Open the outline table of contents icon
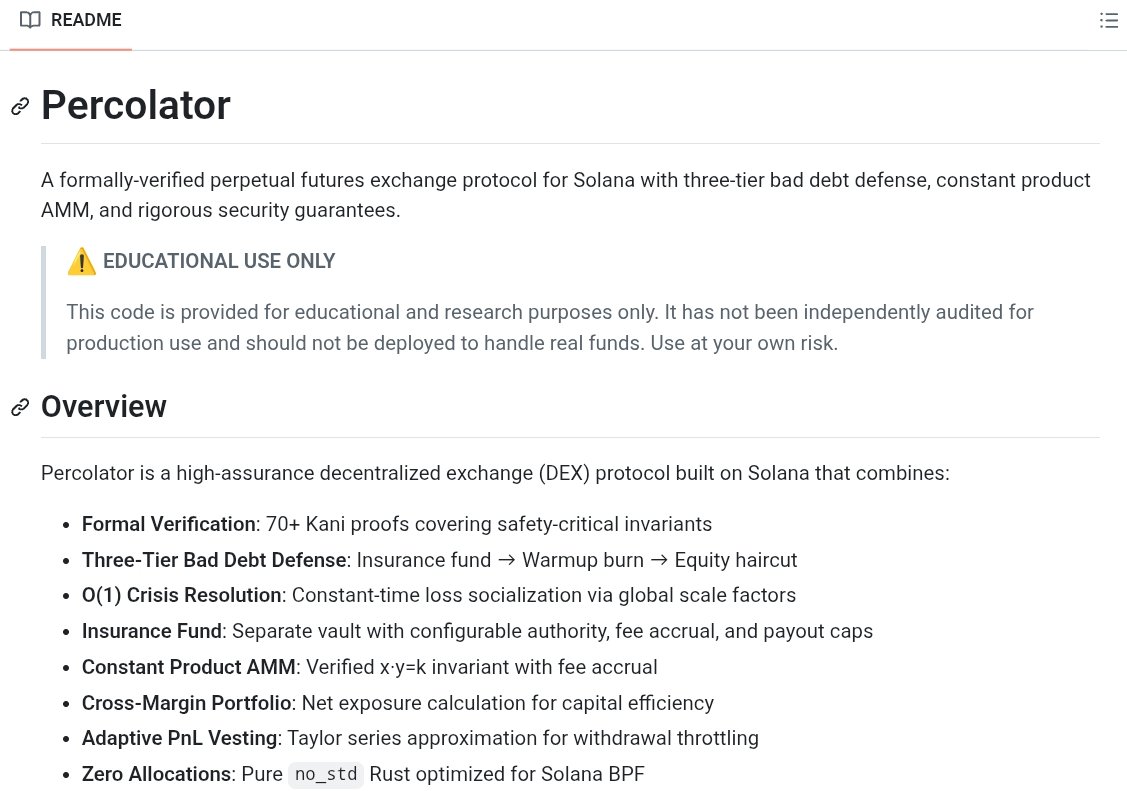Screen dimensions: 1127x791 click(1108, 20)
